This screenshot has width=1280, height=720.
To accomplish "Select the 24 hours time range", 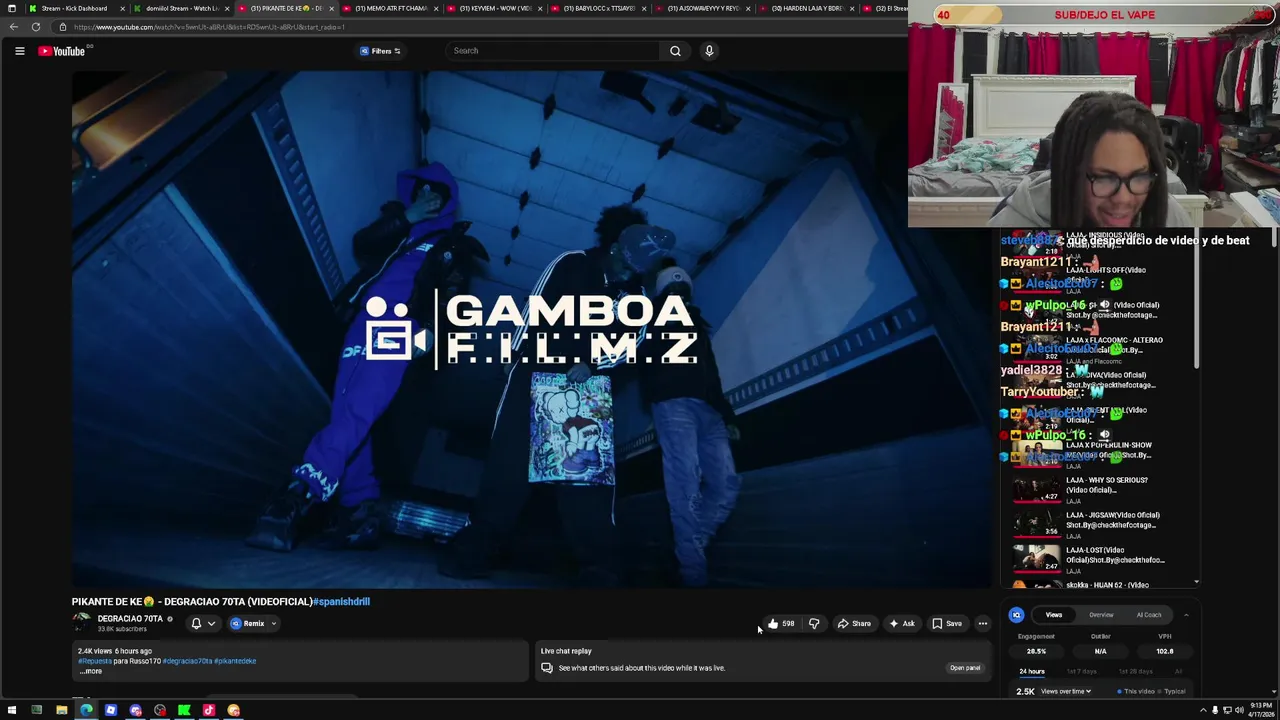I will tap(1032, 672).
